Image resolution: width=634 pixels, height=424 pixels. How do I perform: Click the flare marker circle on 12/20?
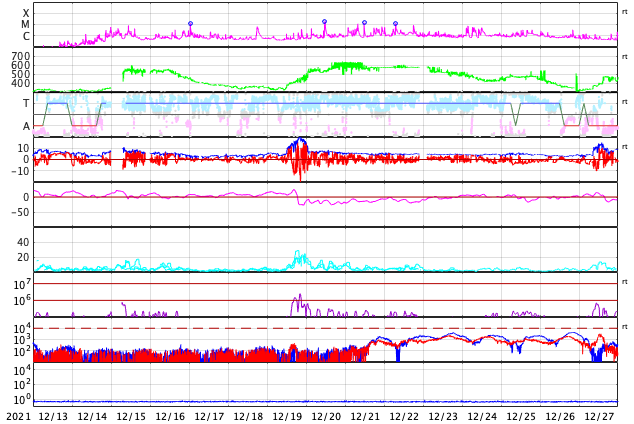(x=324, y=21)
